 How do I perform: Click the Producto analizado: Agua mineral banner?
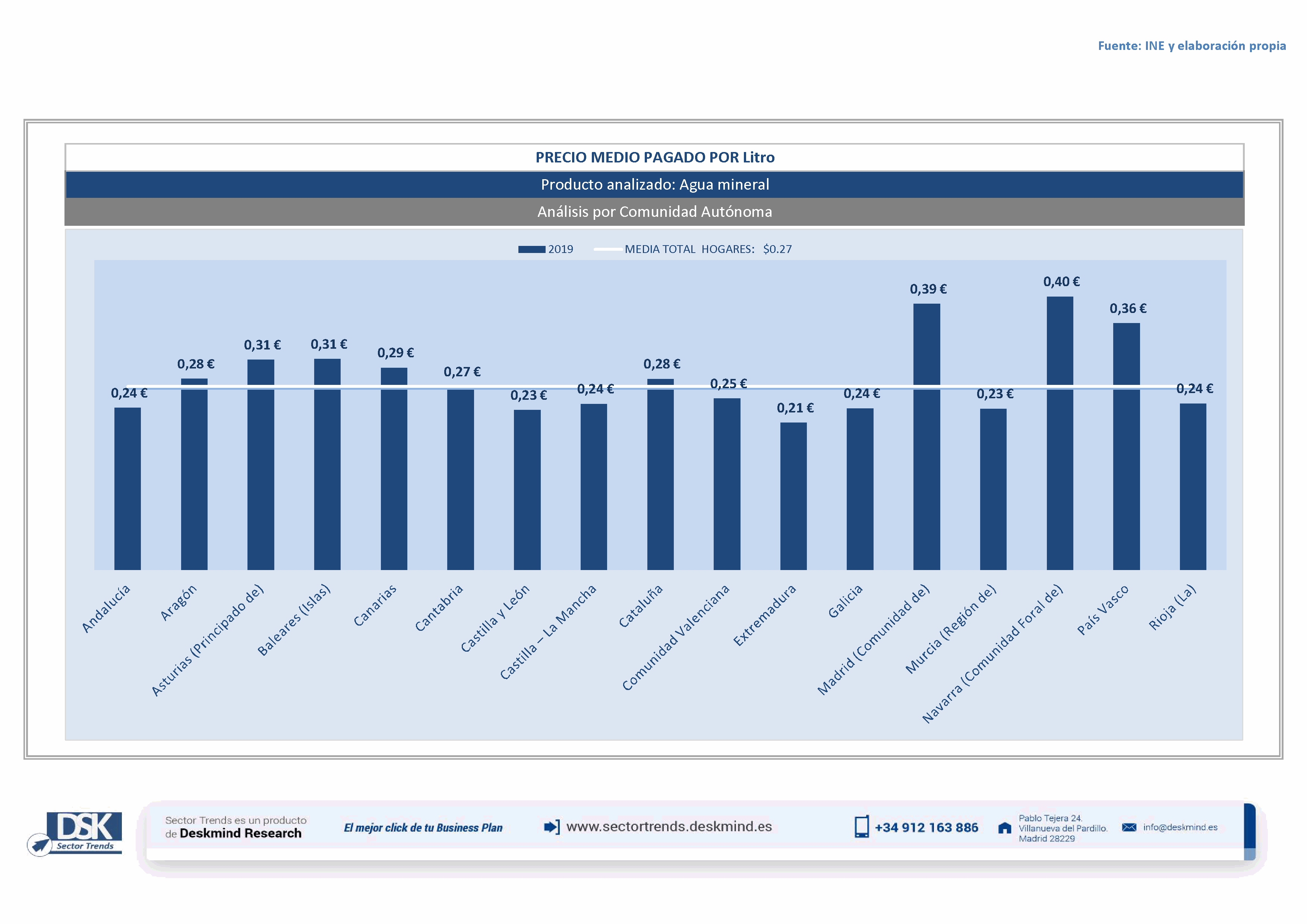click(x=655, y=184)
